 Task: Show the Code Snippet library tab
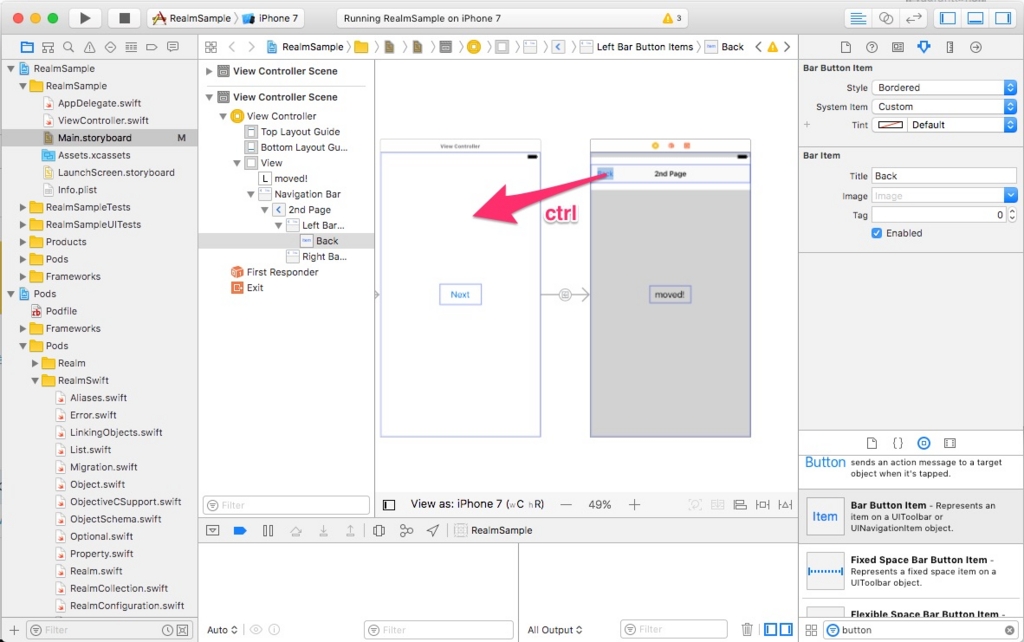(898, 443)
